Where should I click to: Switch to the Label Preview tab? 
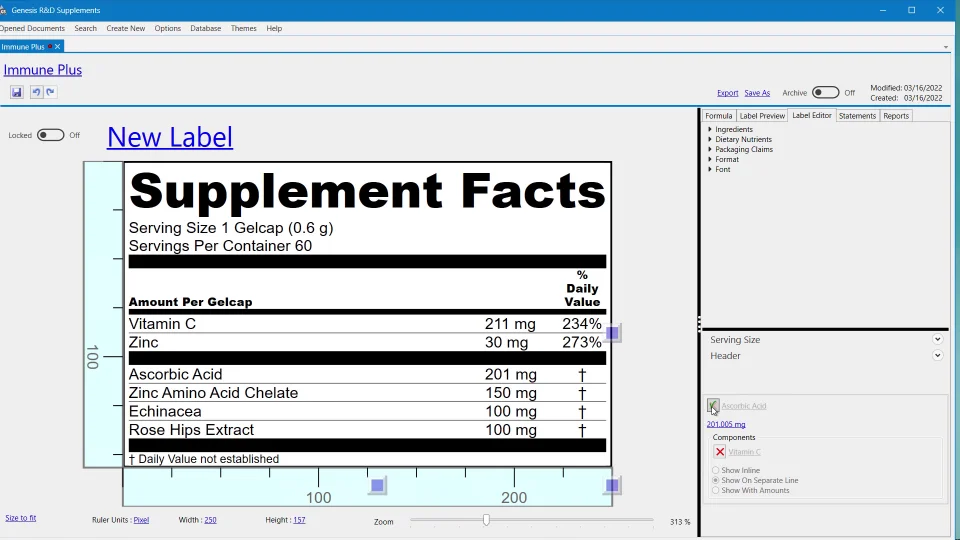coord(762,116)
